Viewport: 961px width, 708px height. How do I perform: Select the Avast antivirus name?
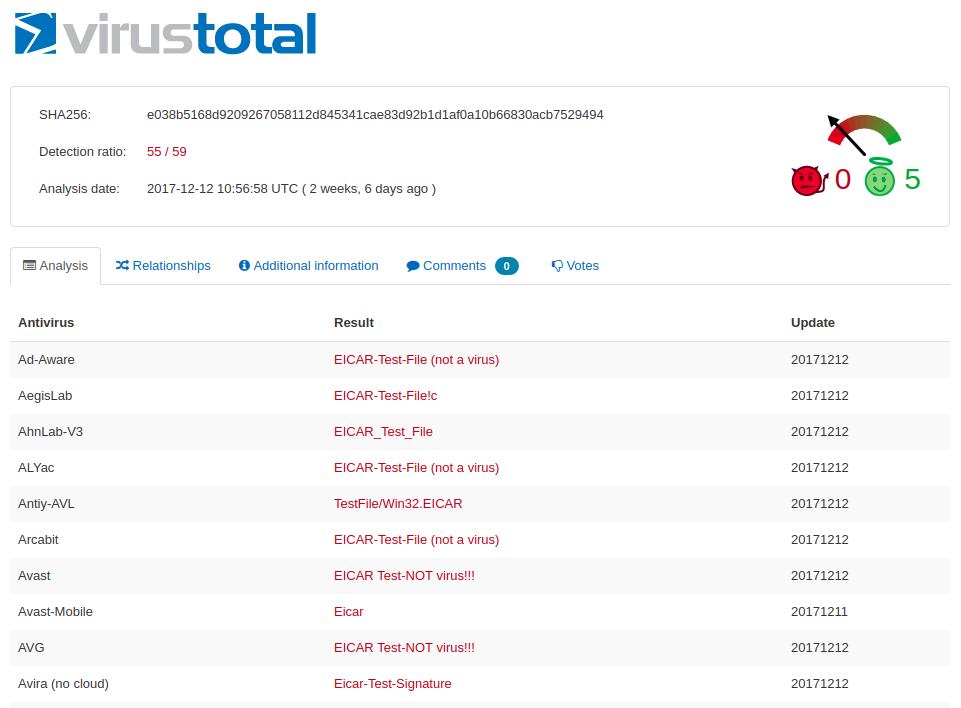pyautogui.click(x=34, y=576)
